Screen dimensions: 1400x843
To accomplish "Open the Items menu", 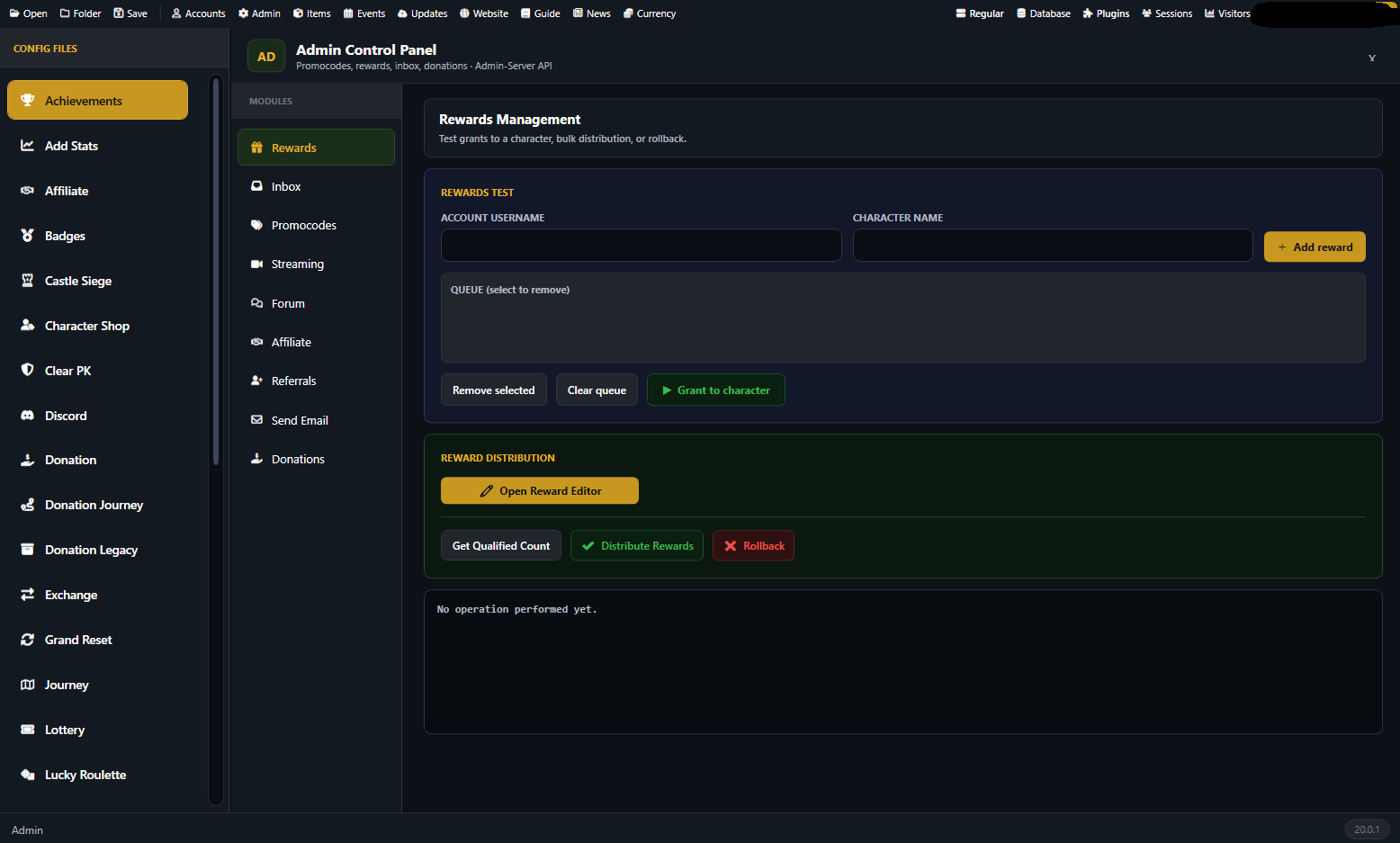I will [x=311, y=13].
